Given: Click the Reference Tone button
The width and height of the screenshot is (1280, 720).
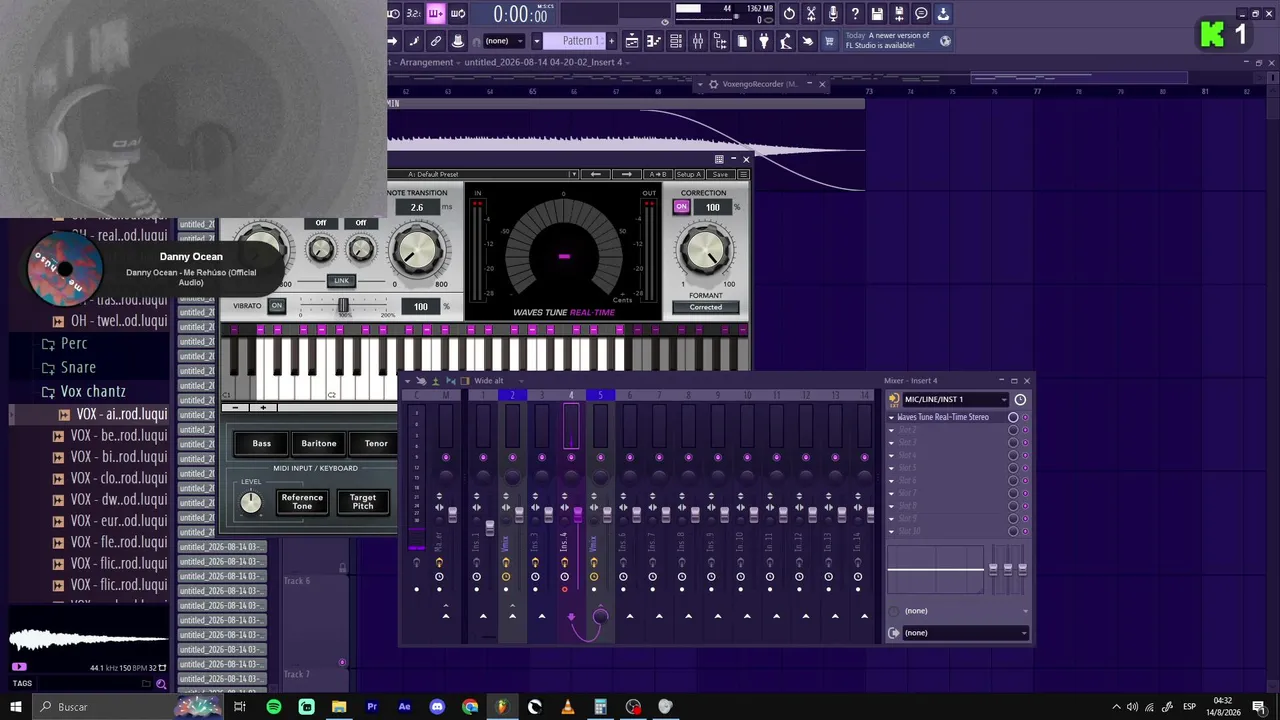Looking at the screenshot, I should point(302,501).
